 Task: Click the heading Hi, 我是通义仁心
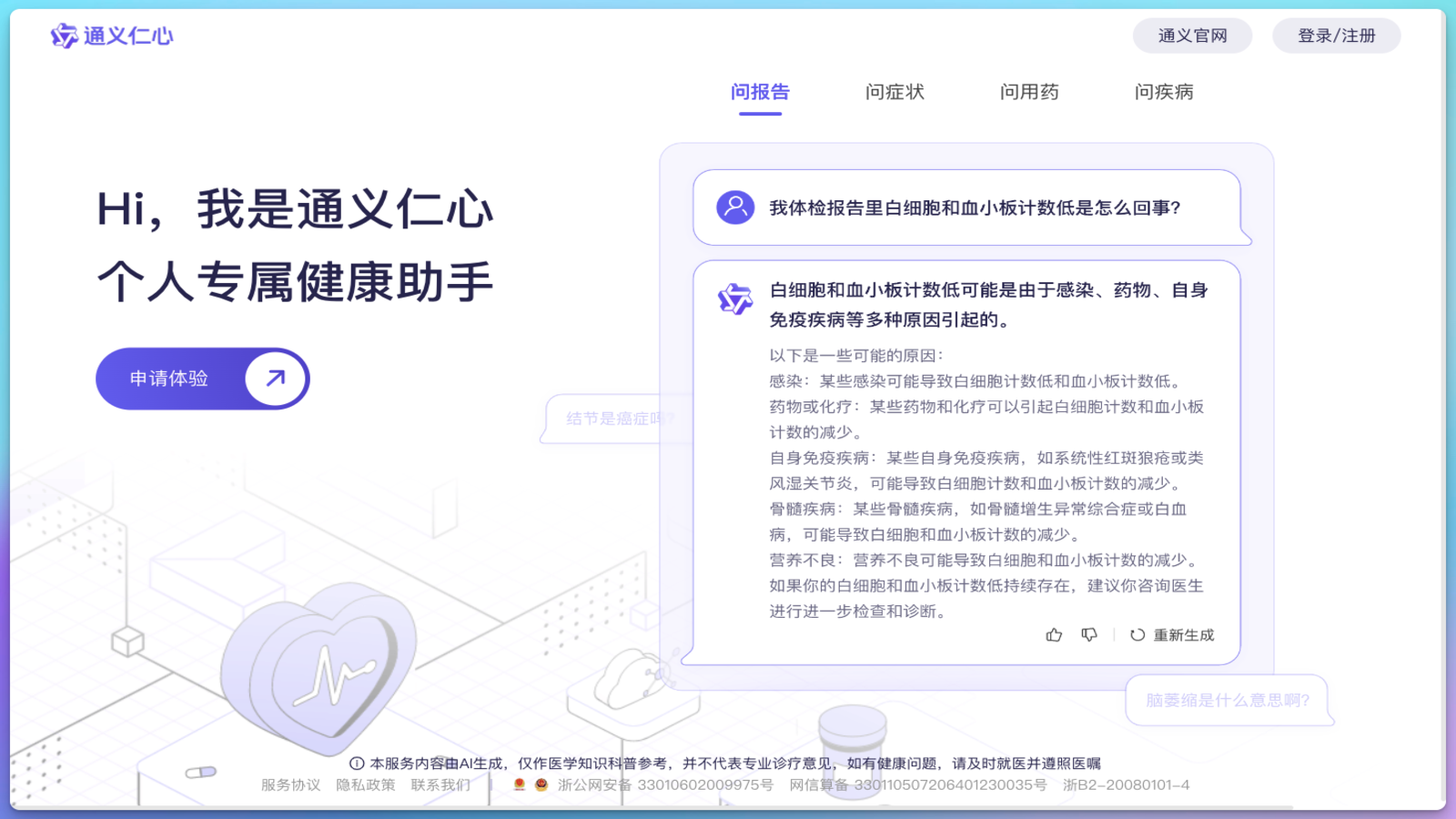(295, 209)
